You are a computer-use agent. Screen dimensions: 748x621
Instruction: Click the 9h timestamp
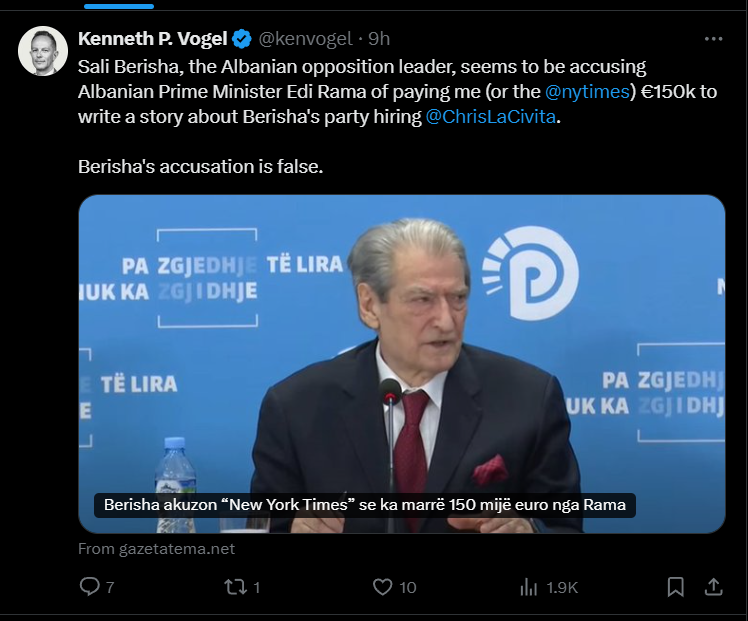[379, 39]
